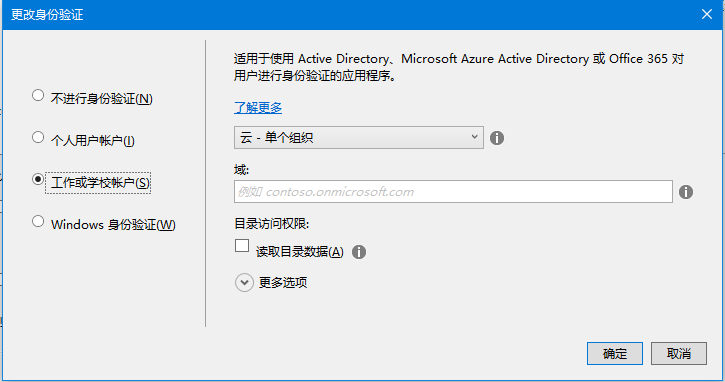Image resolution: width=725 pixels, height=382 pixels.
Task: Click 更多选项 label to expand options
Action: tap(283, 283)
